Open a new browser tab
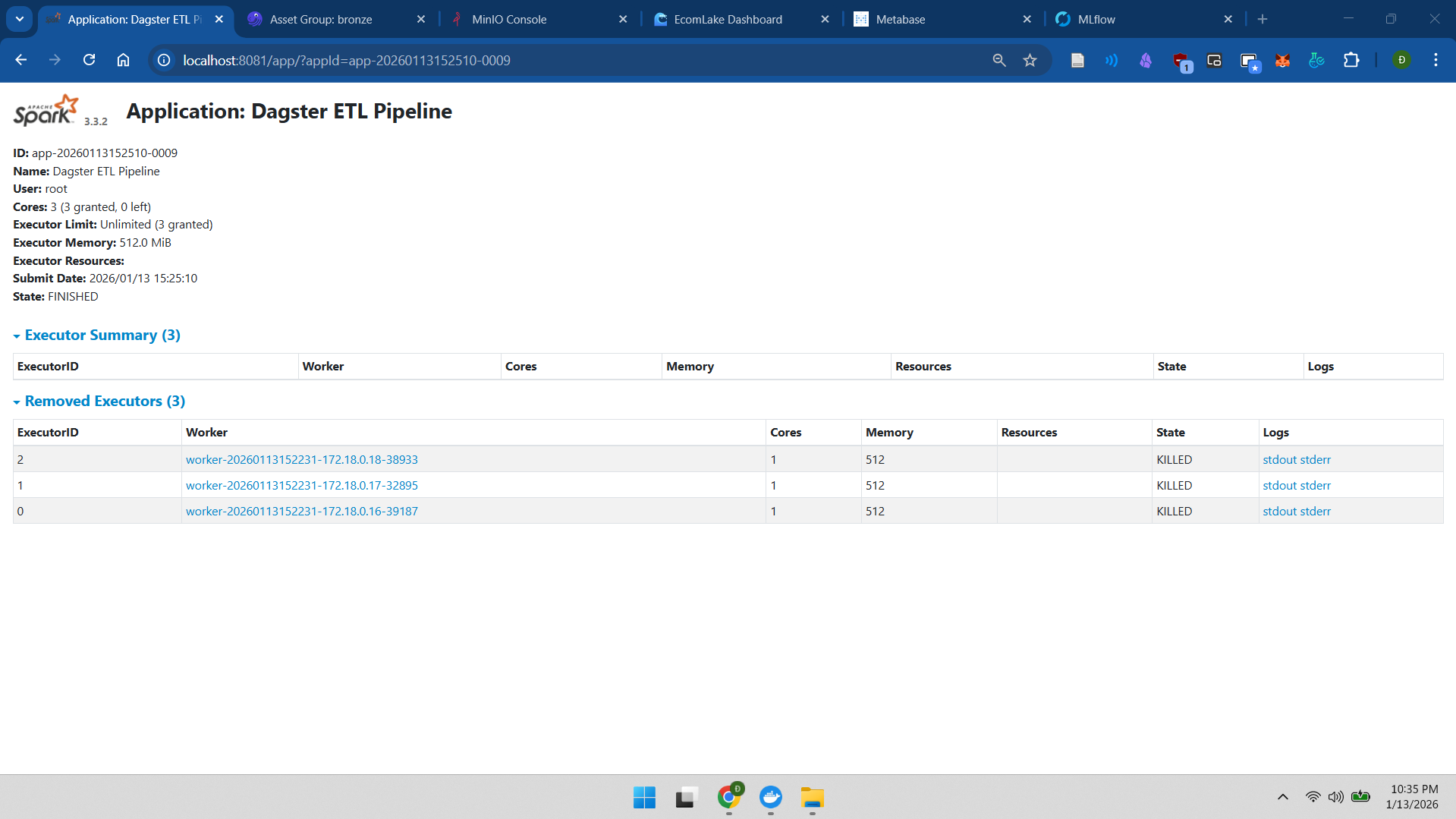The image size is (1456, 819). (1263, 19)
